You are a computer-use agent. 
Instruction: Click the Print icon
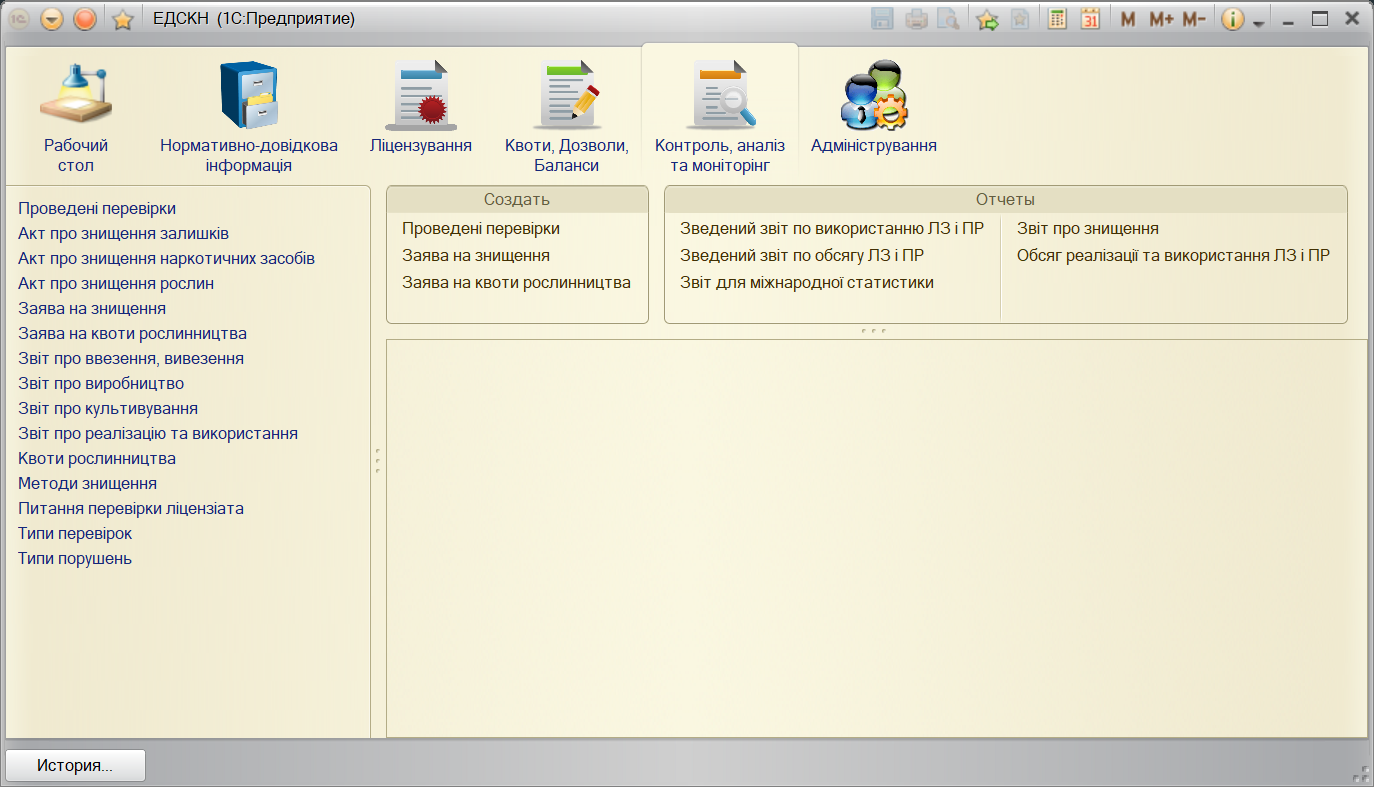tap(915, 19)
